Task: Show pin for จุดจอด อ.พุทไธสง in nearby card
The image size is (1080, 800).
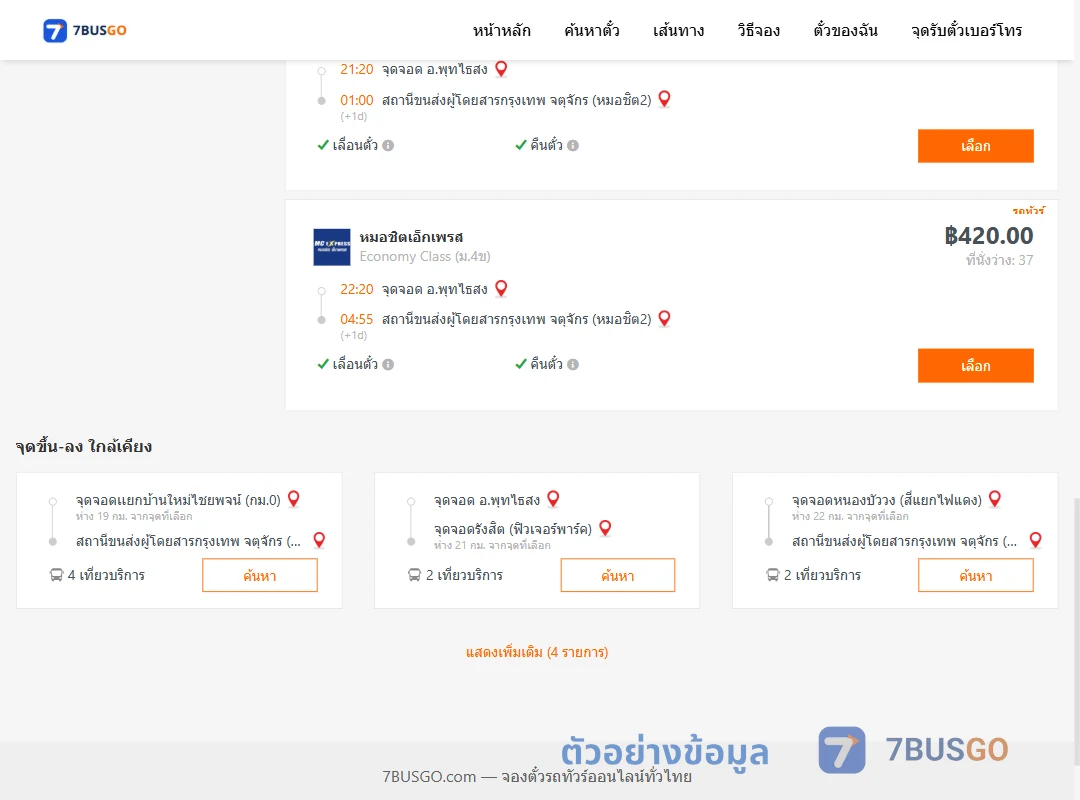Action: point(553,498)
